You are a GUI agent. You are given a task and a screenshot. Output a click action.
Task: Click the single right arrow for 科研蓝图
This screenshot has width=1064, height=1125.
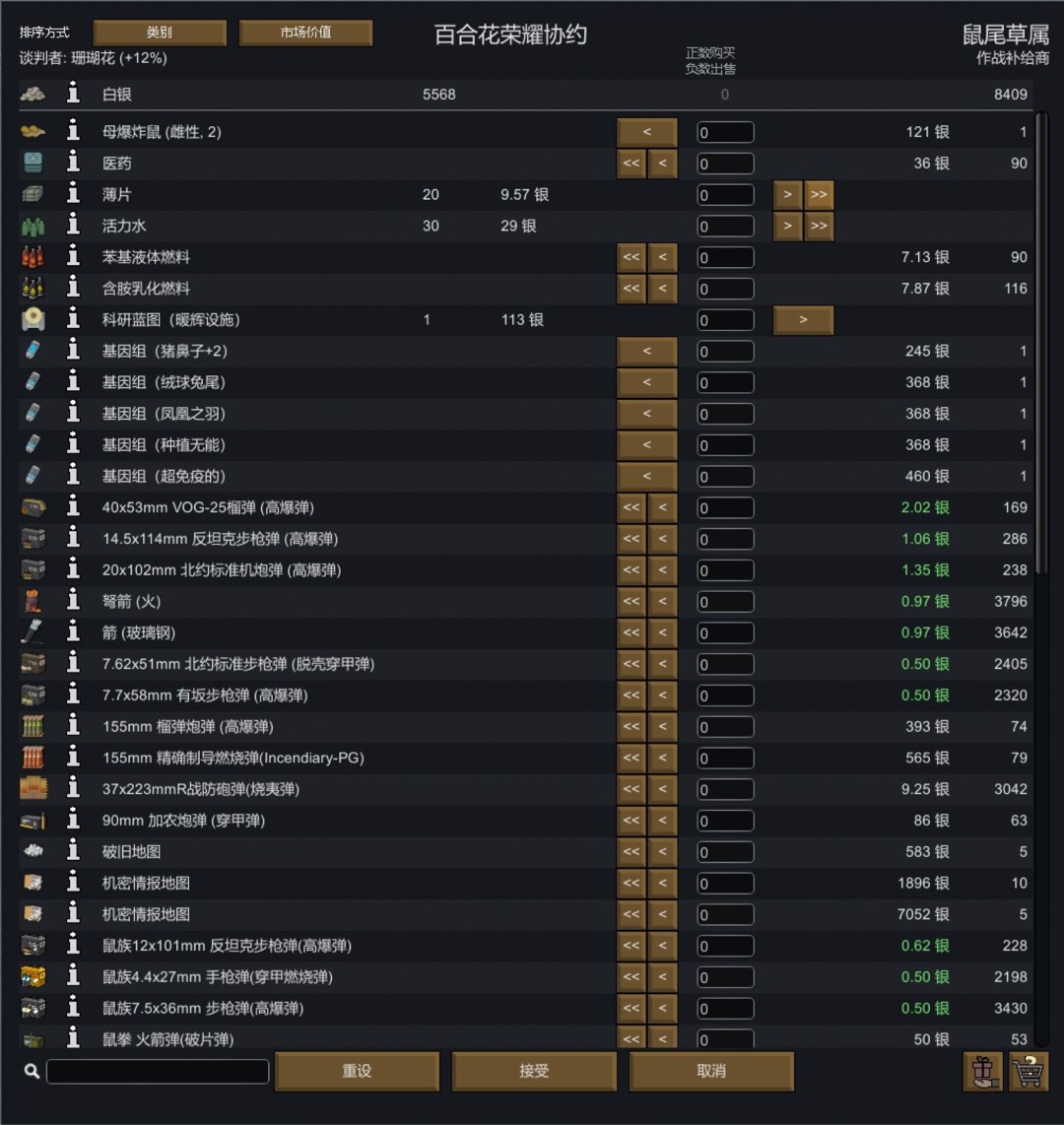point(803,320)
